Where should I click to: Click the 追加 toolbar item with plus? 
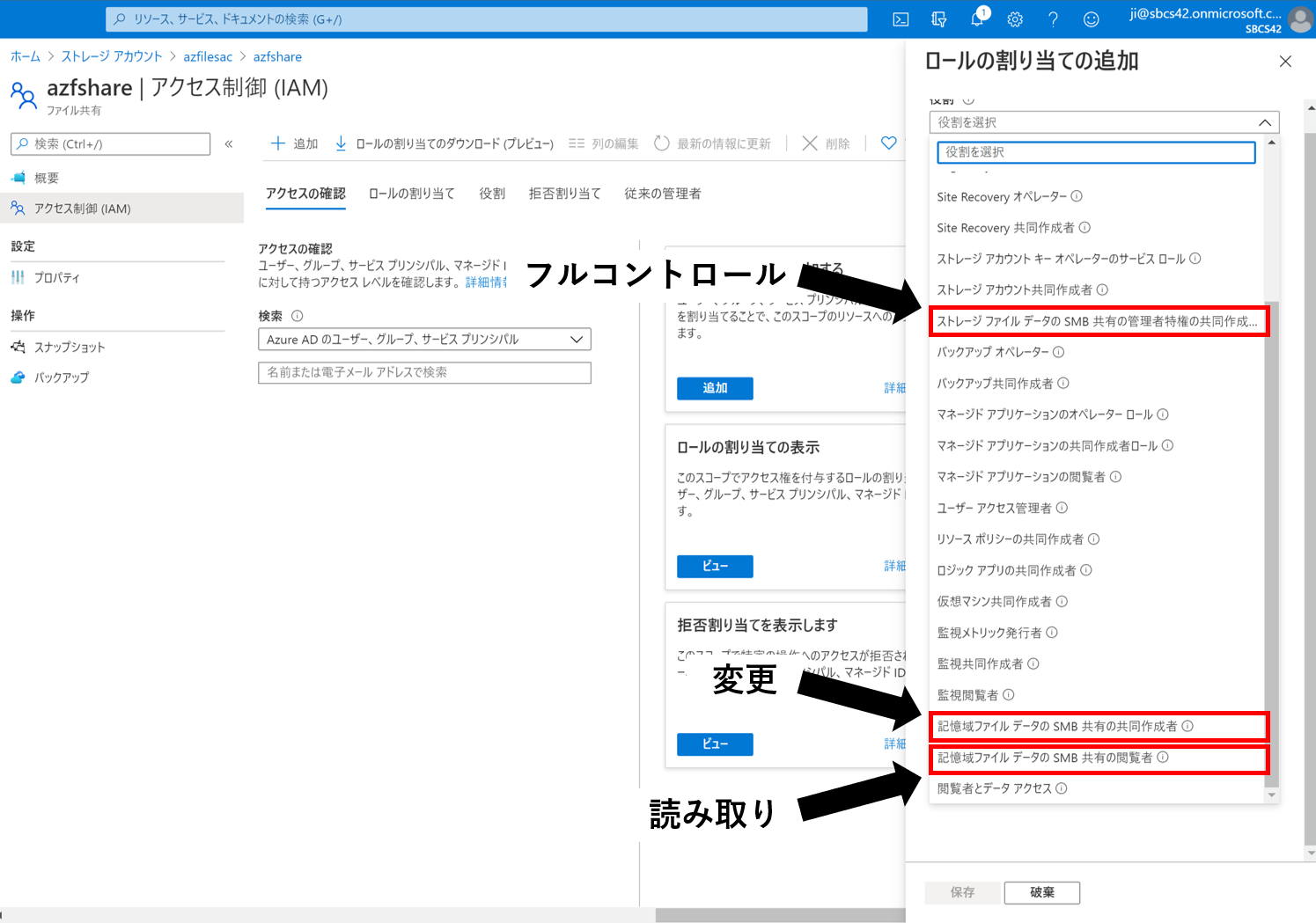pyautogui.click(x=294, y=143)
